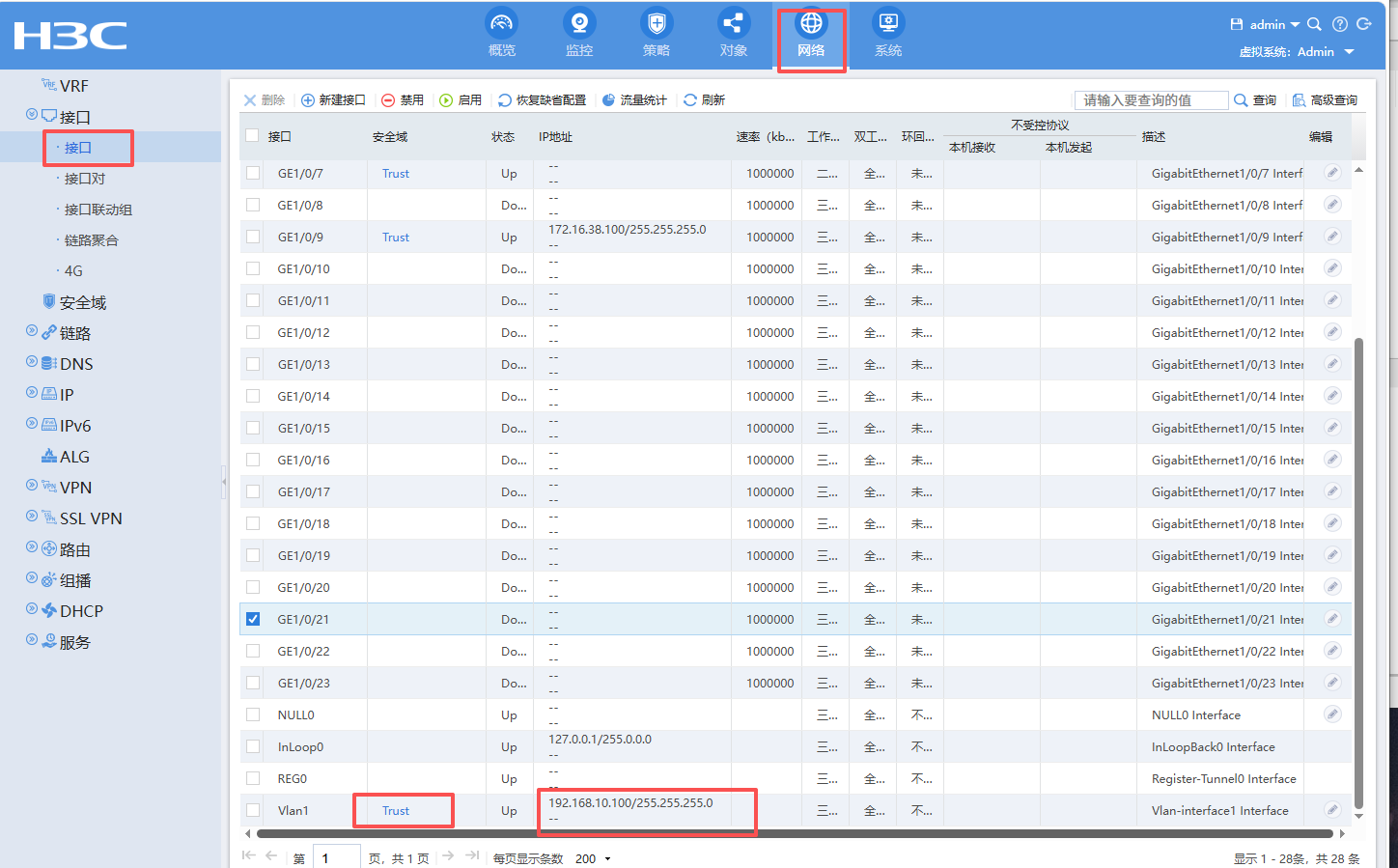This screenshot has height=868, width=1398.
Task: Expand the SSL VPN node
Action: (x=32, y=517)
